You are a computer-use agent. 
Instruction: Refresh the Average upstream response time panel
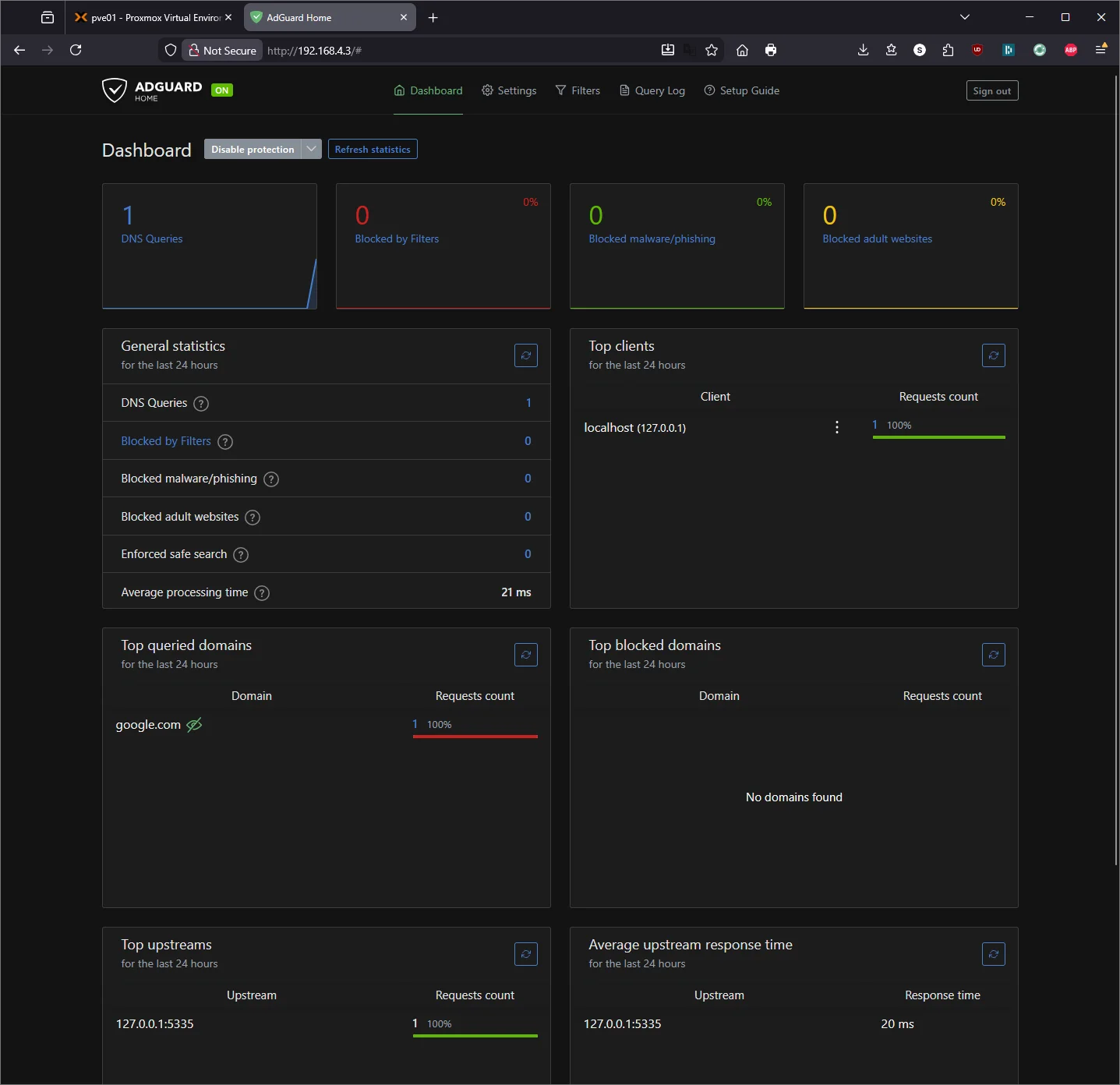click(993, 954)
